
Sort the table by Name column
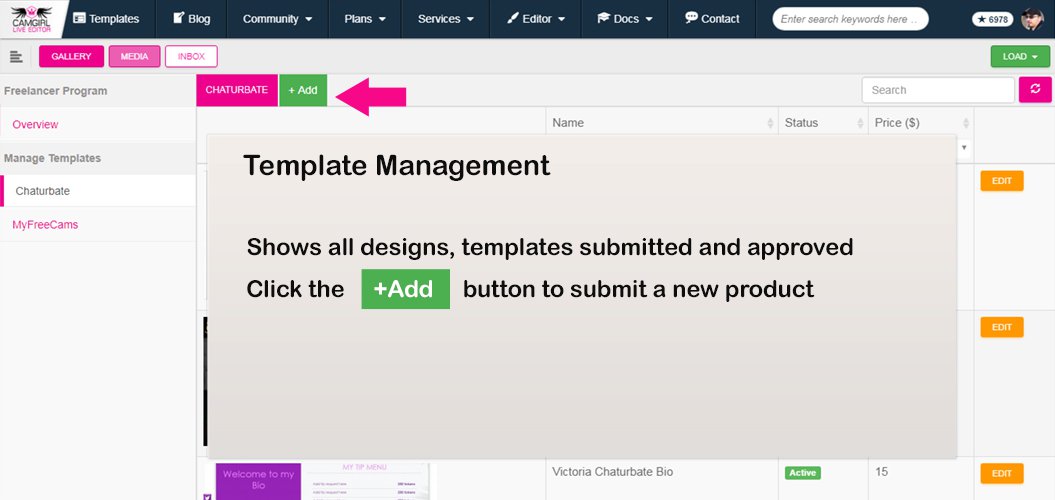(662, 123)
